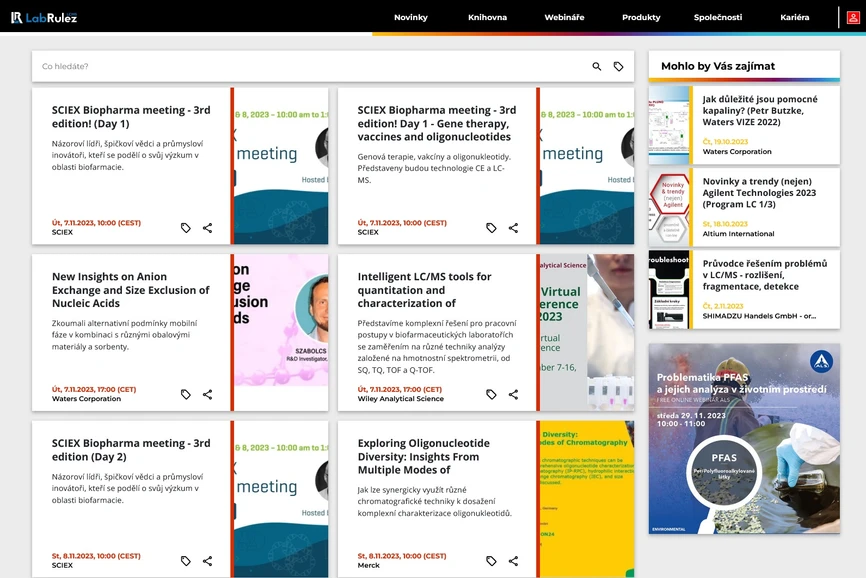The image size is (866, 578).
Task: Click thumbnail beside 'Jak důležité jsou pomocné kapaliny'
Action: tap(669, 125)
